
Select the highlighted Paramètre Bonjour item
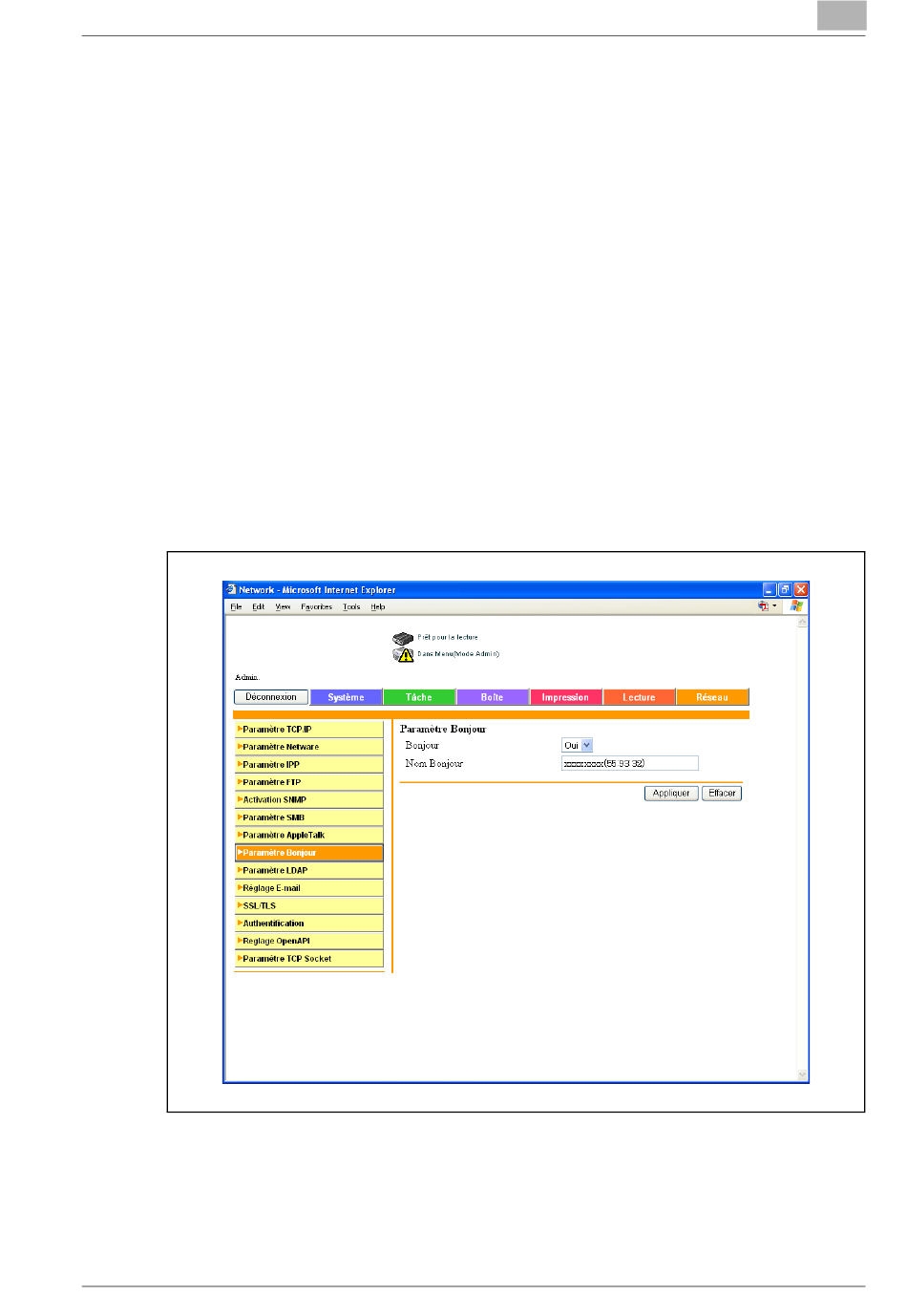tap(309, 854)
